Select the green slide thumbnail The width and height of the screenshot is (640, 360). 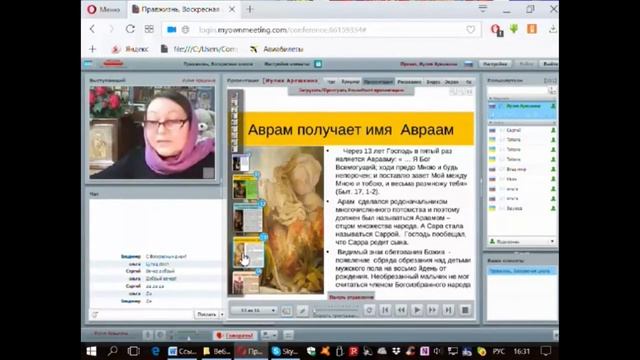[245, 187]
